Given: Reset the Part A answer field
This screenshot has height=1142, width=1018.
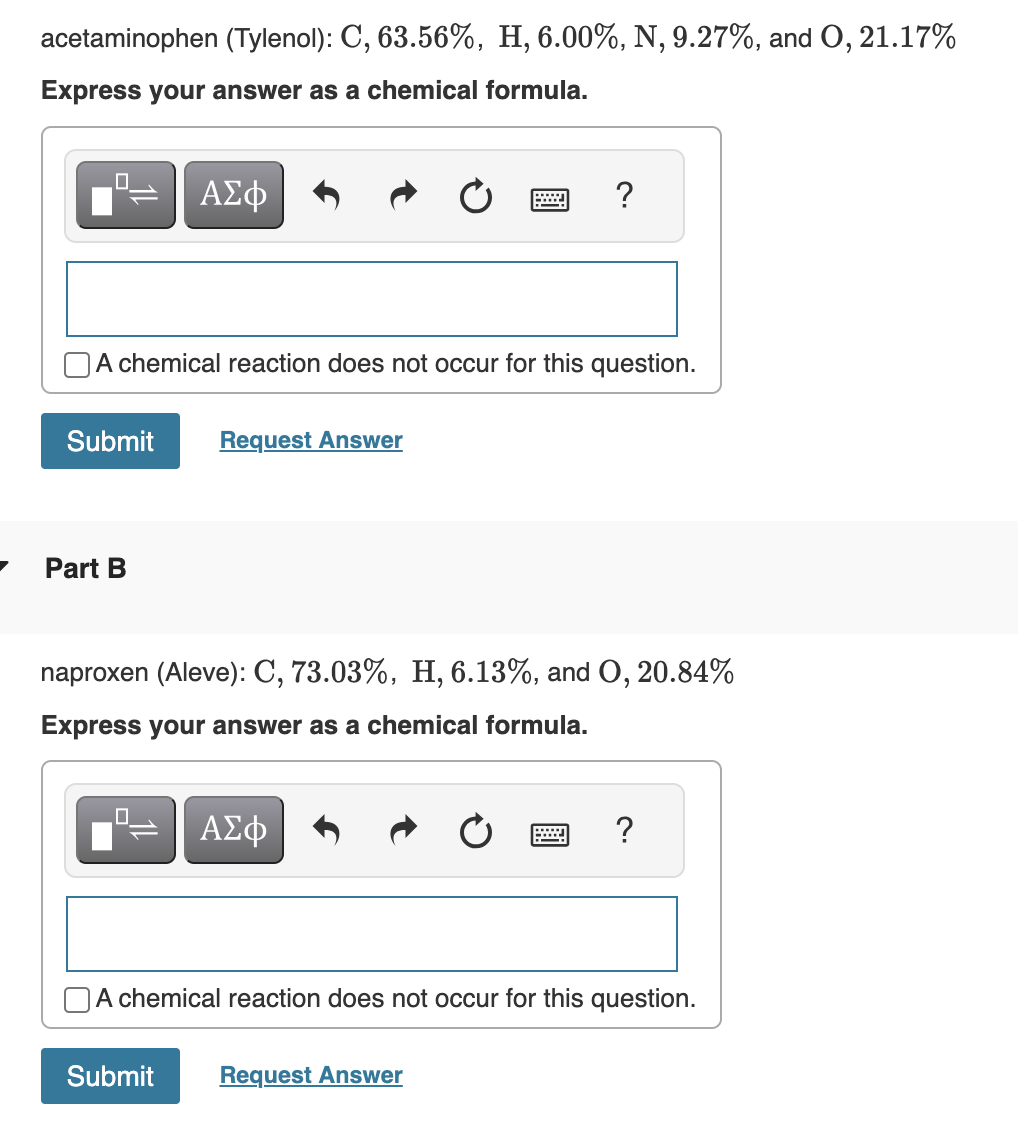Looking at the screenshot, I should pyautogui.click(x=476, y=196).
